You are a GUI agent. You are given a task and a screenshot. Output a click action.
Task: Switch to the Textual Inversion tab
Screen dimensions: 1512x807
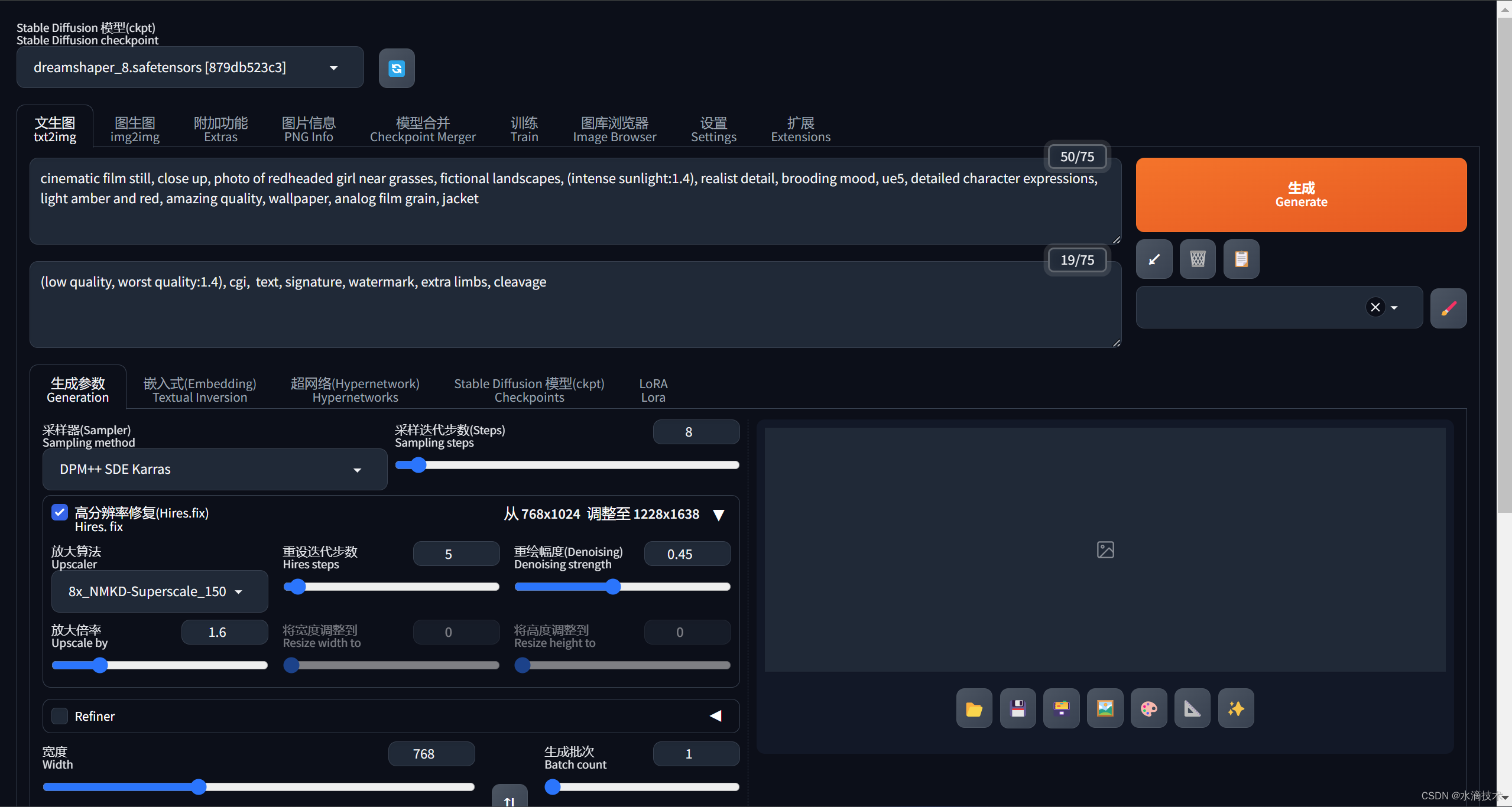click(x=200, y=390)
